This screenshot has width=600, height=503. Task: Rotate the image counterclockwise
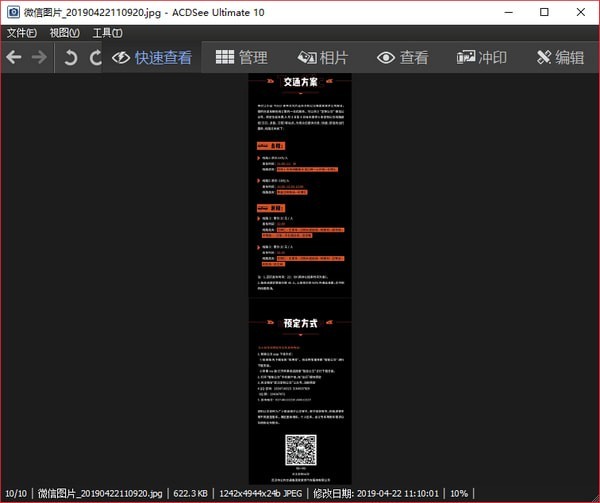[70, 57]
